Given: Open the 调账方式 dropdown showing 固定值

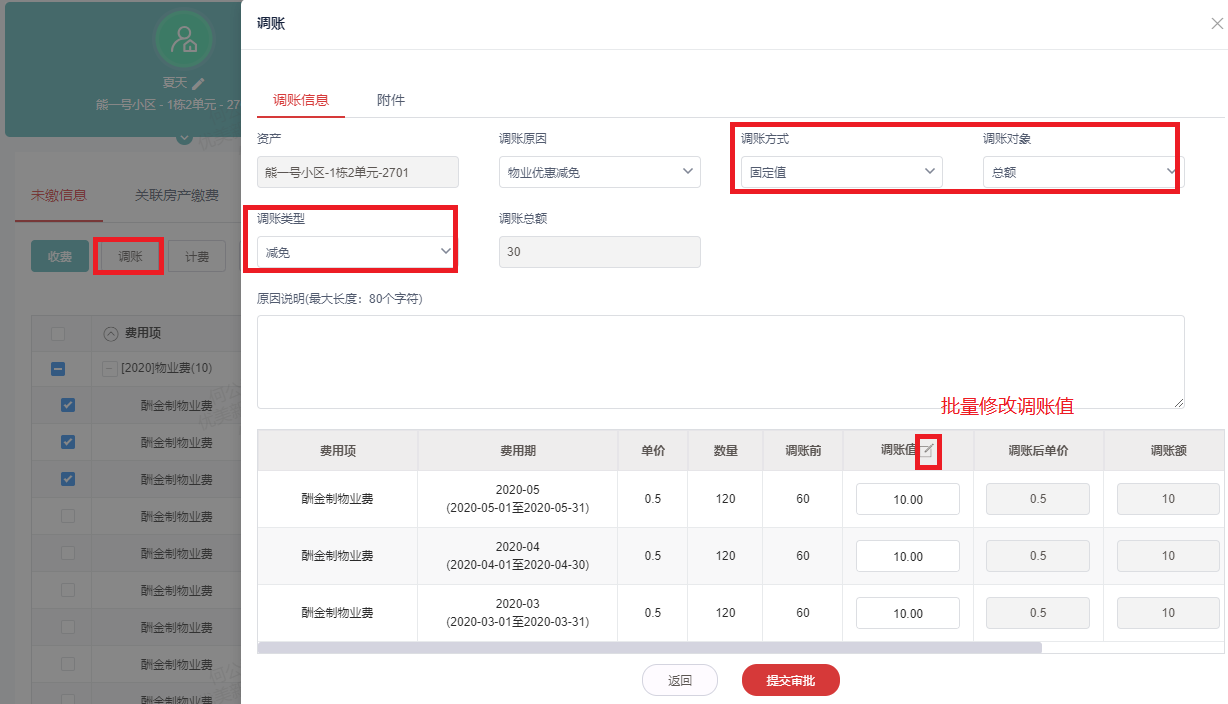Looking at the screenshot, I should point(841,172).
